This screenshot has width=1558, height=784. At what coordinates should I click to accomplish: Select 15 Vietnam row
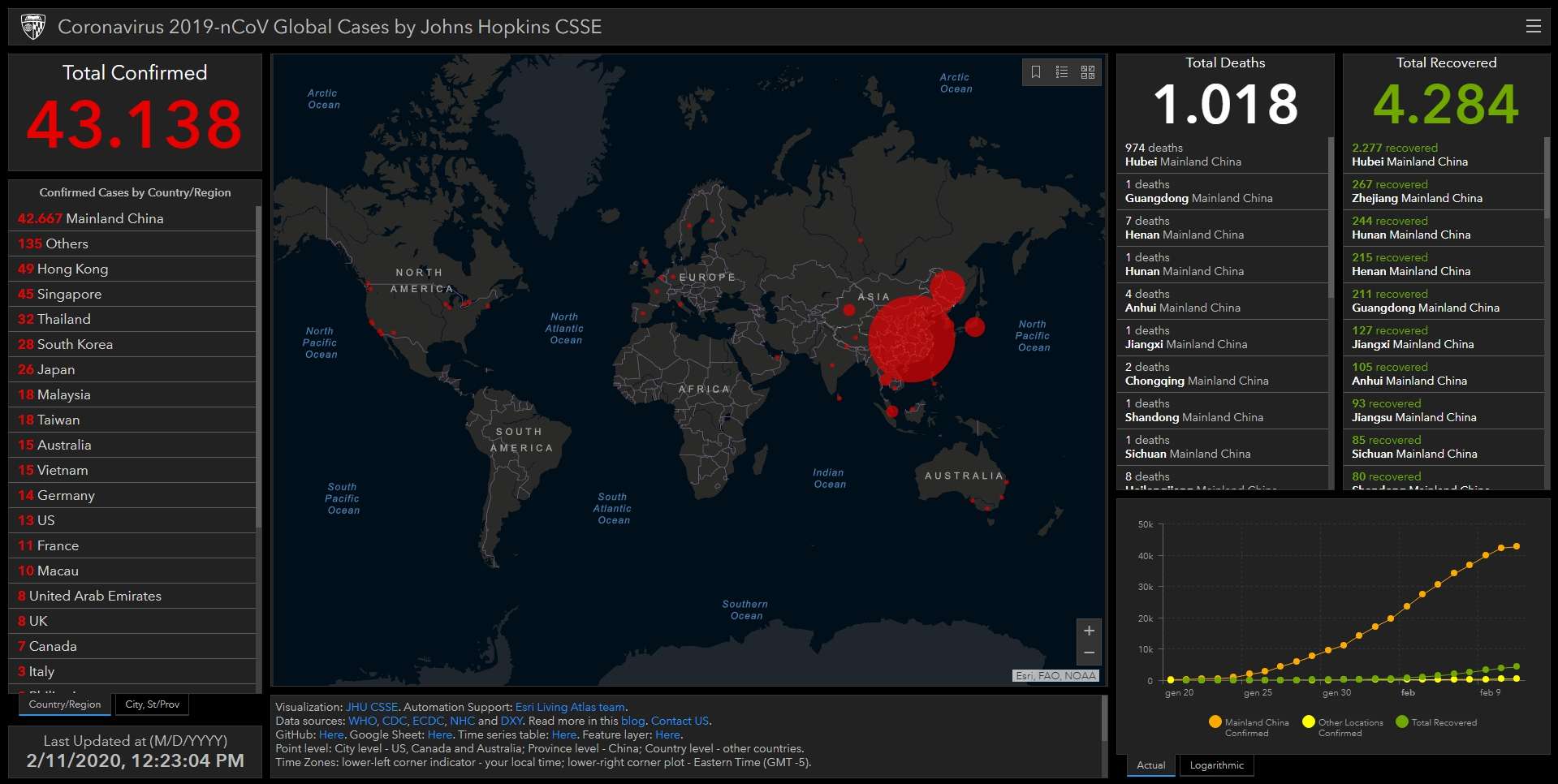(132, 470)
